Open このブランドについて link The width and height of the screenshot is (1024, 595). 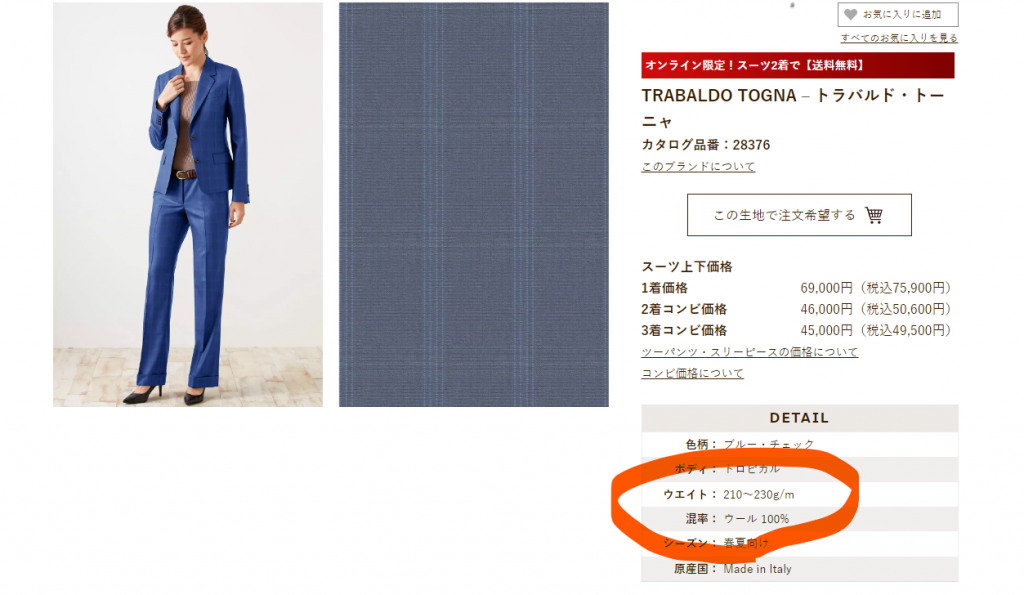tap(698, 167)
